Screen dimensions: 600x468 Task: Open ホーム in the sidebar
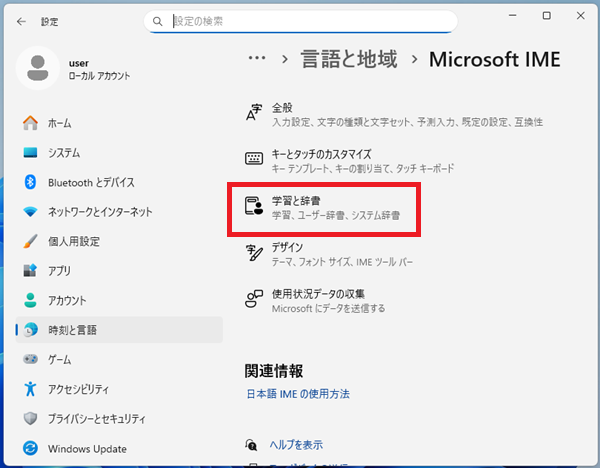pos(65,123)
